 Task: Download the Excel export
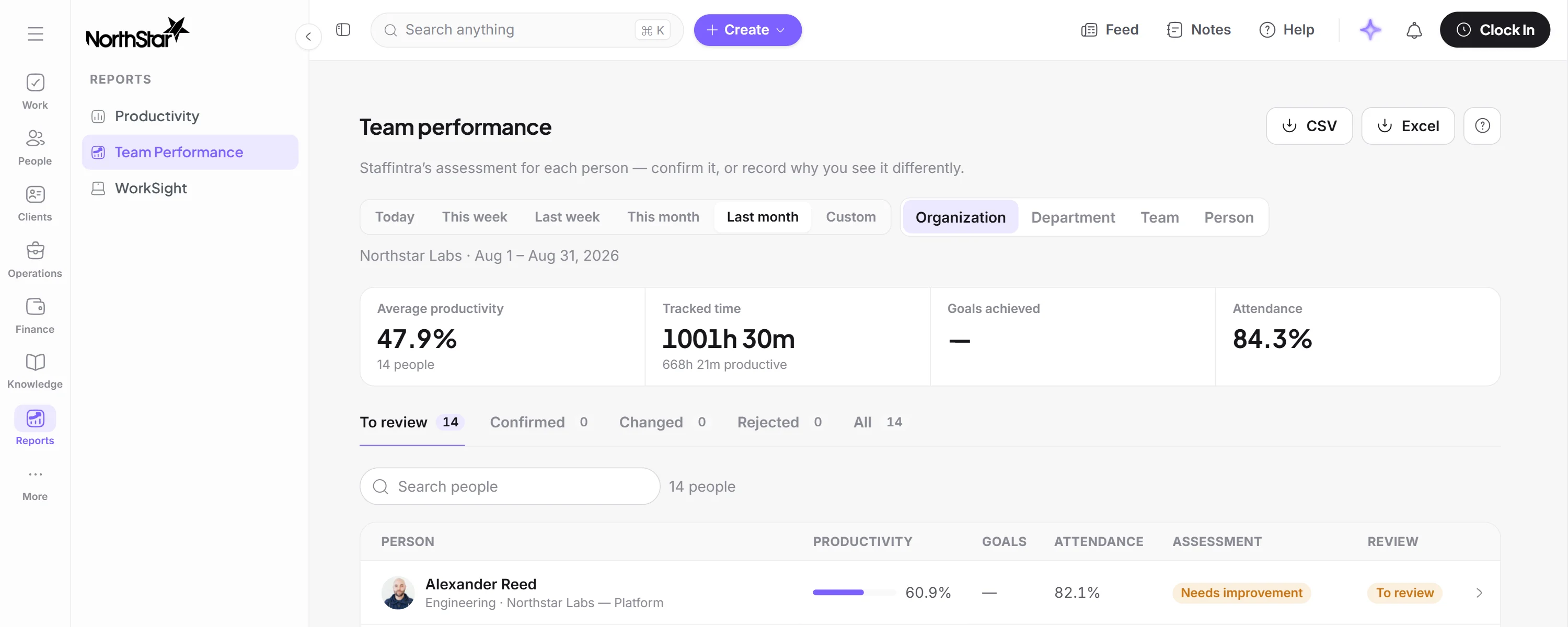tap(1408, 126)
